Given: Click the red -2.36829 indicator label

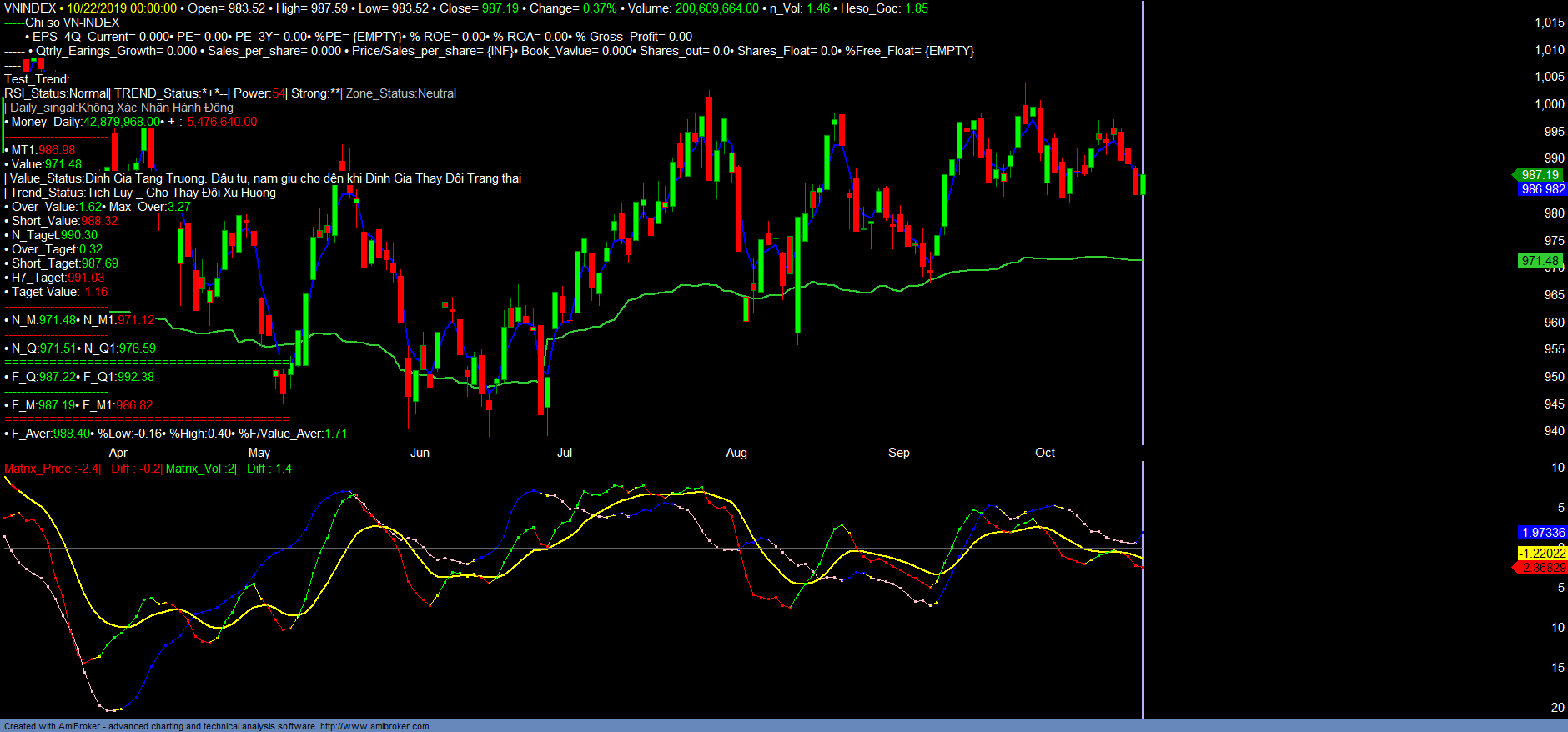Looking at the screenshot, I should tap(1541, 568).
